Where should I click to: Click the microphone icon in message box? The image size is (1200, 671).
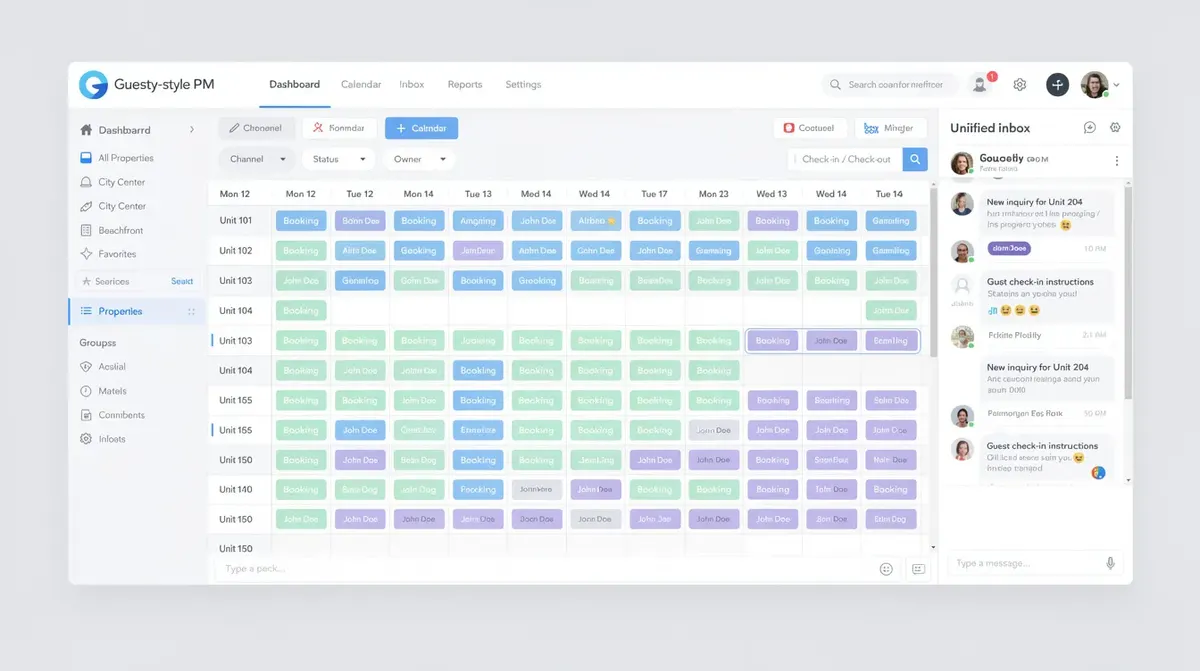[x=1110, y=564]
